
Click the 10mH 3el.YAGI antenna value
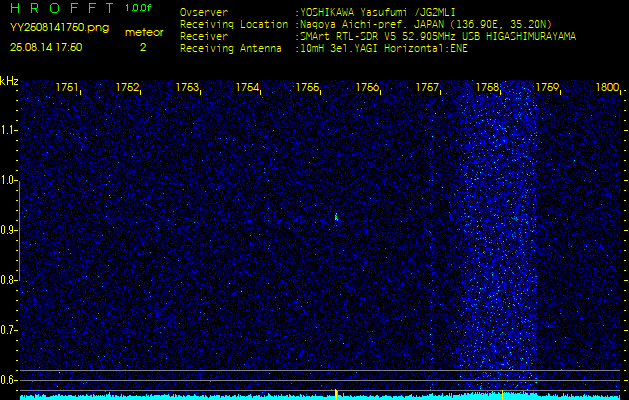click(384, 49)
